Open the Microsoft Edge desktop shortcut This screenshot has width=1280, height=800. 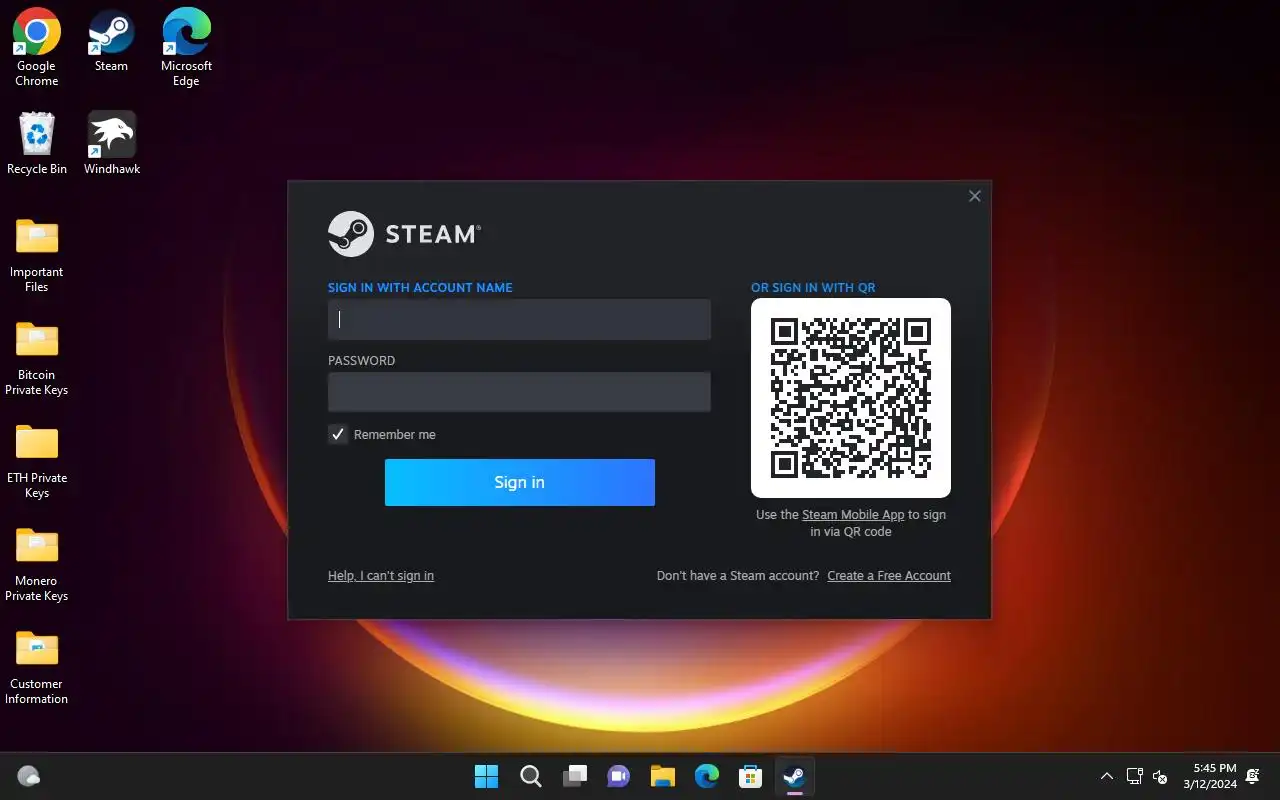click(186, 47)
